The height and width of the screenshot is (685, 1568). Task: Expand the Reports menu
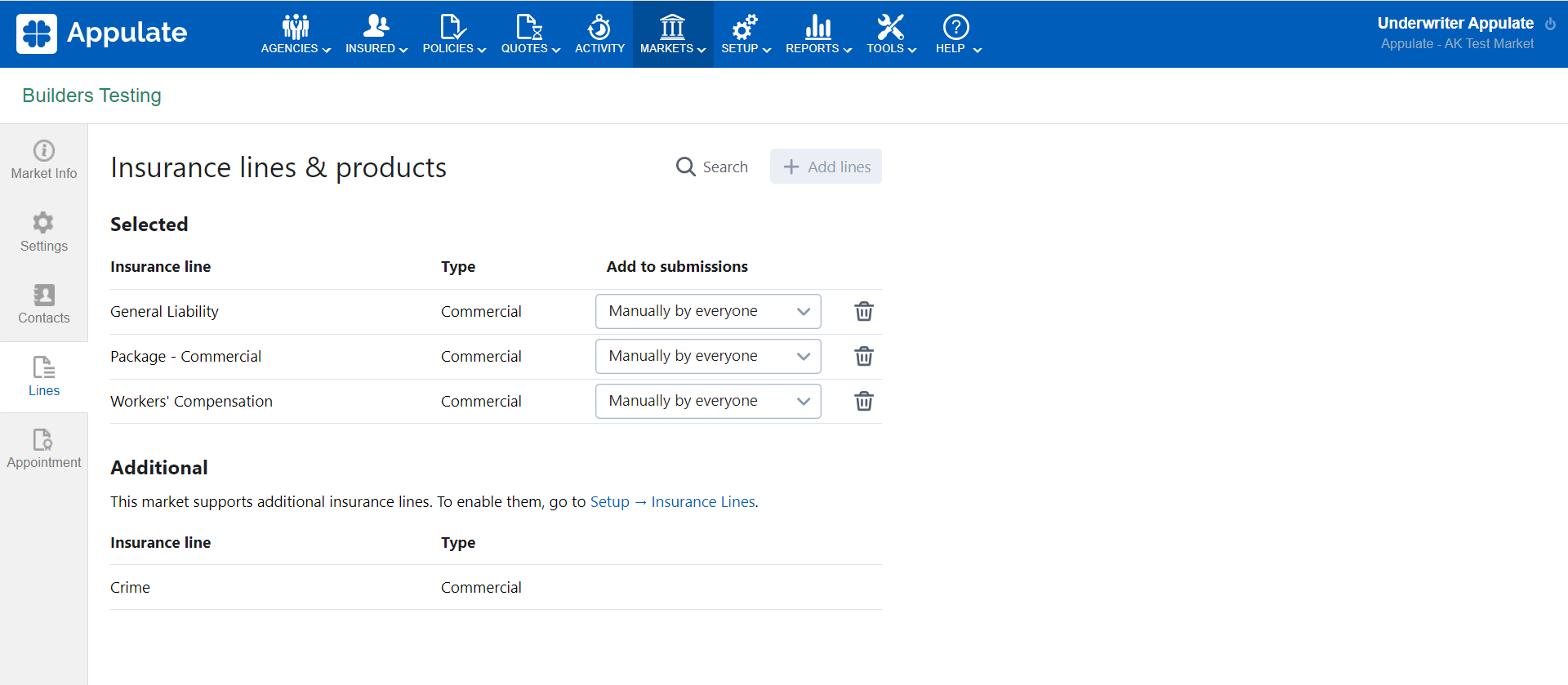click(818, 34)
